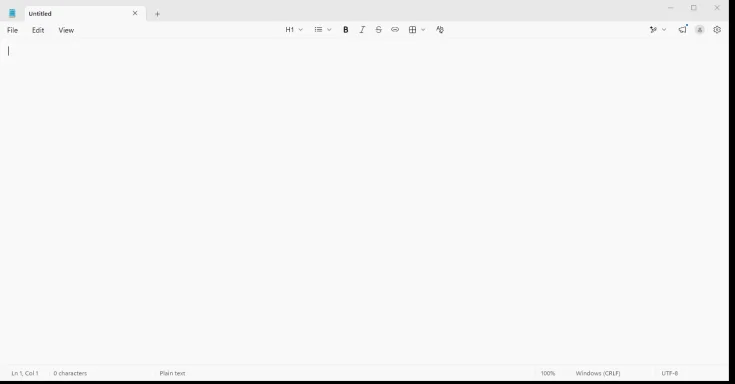Open the megaphone announcements icon
This screenshot has height=384, width=735.
click(x=682, y=30)
